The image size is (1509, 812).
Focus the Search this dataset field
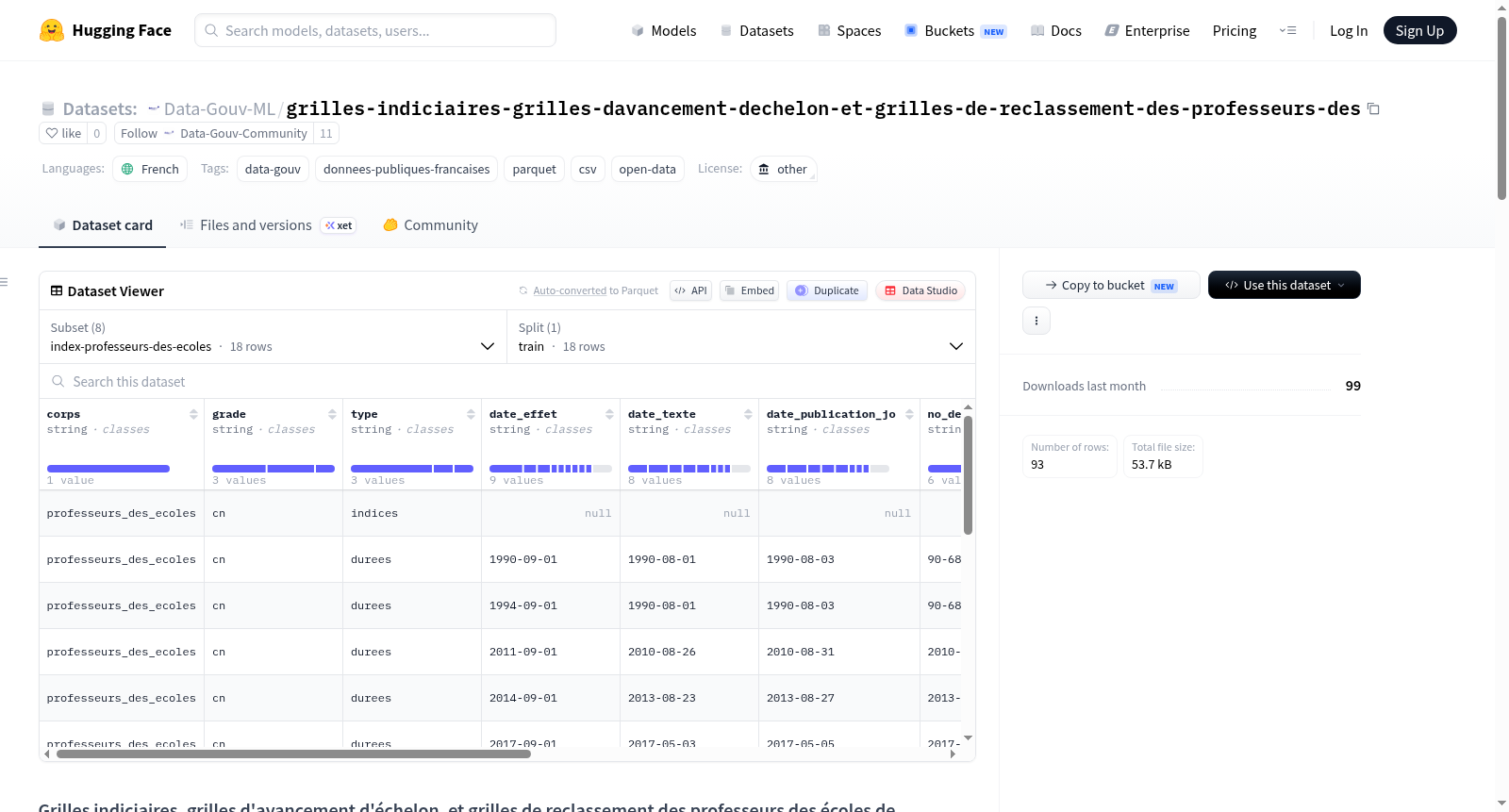point(507,381)
